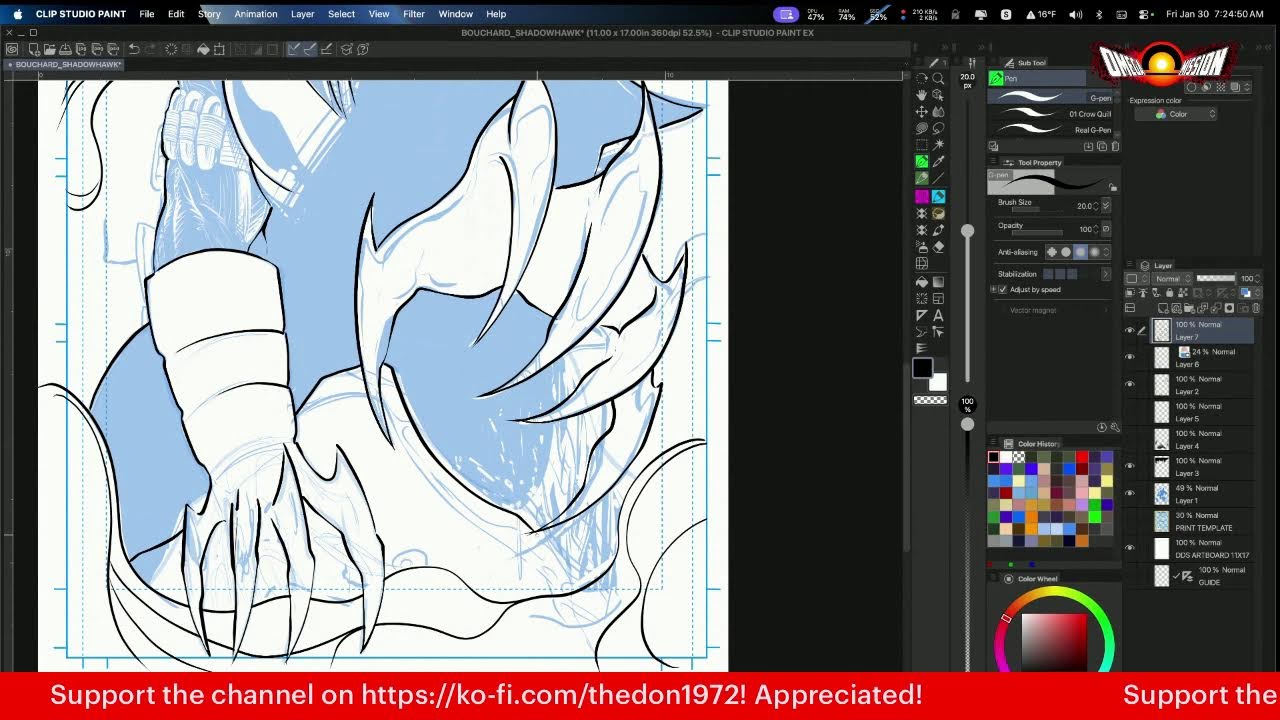
Task: Click the Lock layer padlock icon
Action: click(x=1169, y=292)
